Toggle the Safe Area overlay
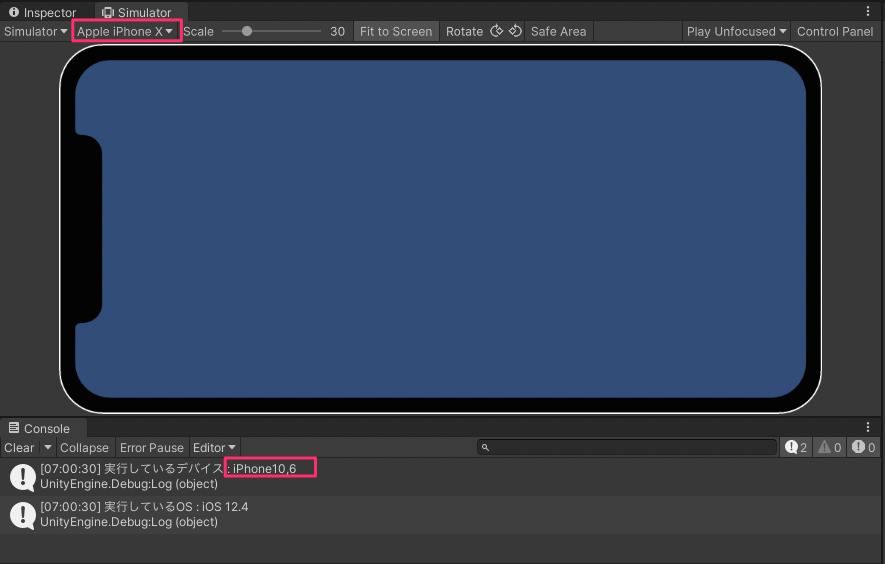Image resolution: width=885 pixels, height=564 pixels. point(558,32)
